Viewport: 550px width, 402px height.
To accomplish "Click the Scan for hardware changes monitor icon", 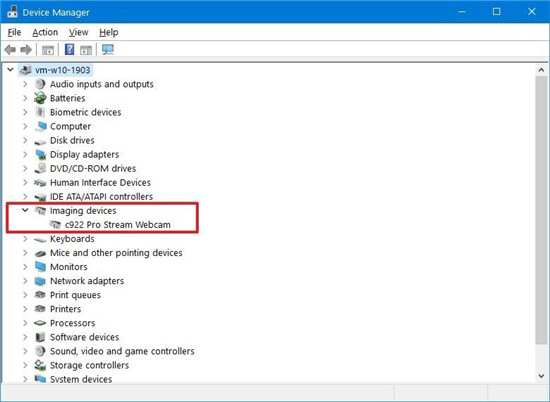I will [108, 49].
